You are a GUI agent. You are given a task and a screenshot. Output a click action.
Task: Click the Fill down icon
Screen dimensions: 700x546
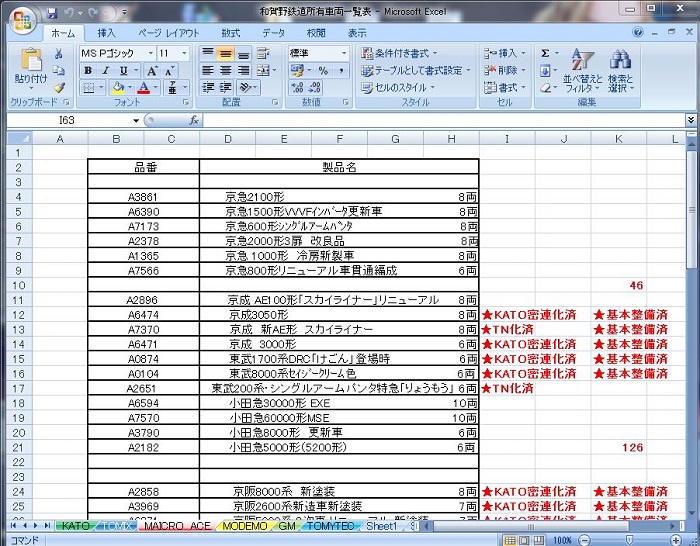(545, 71)
